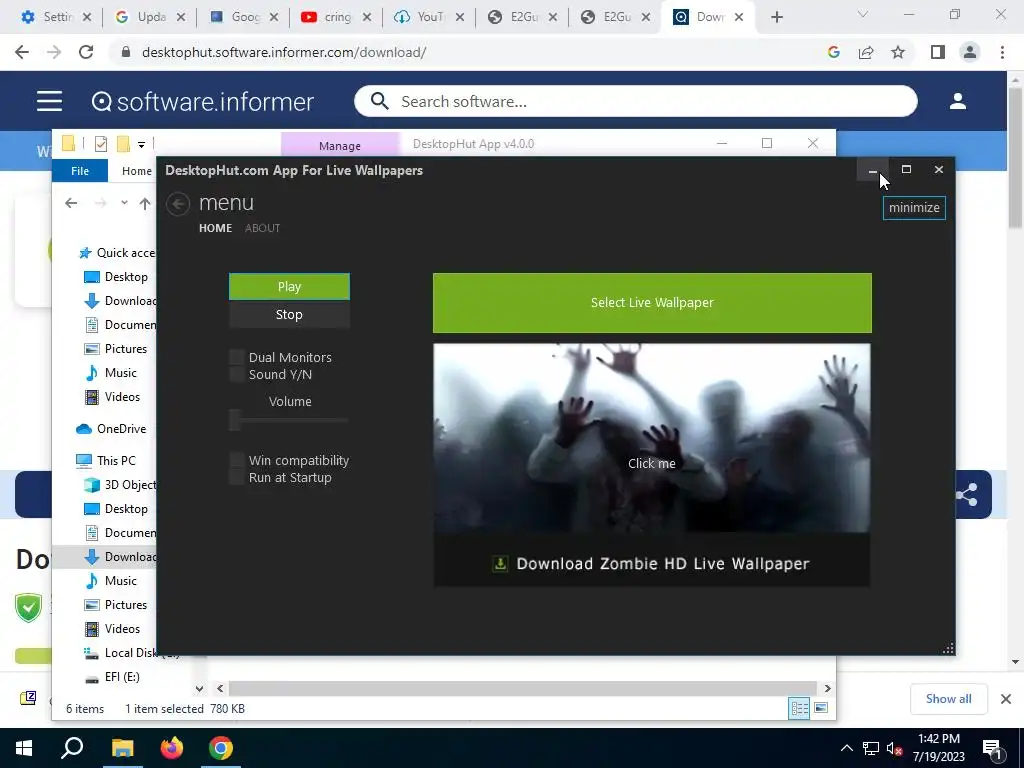Viewport: 1024px width, 768px height.
Task: Click navigation pane scroll down arrow
Action: click(199, 688)
